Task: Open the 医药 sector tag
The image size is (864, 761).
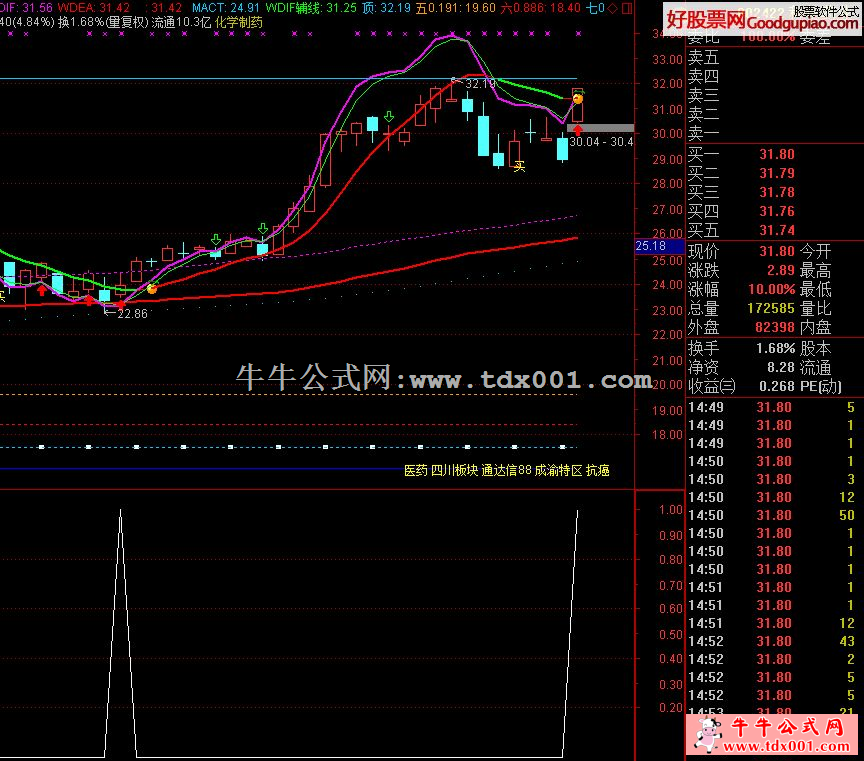Action: point(416,470)
